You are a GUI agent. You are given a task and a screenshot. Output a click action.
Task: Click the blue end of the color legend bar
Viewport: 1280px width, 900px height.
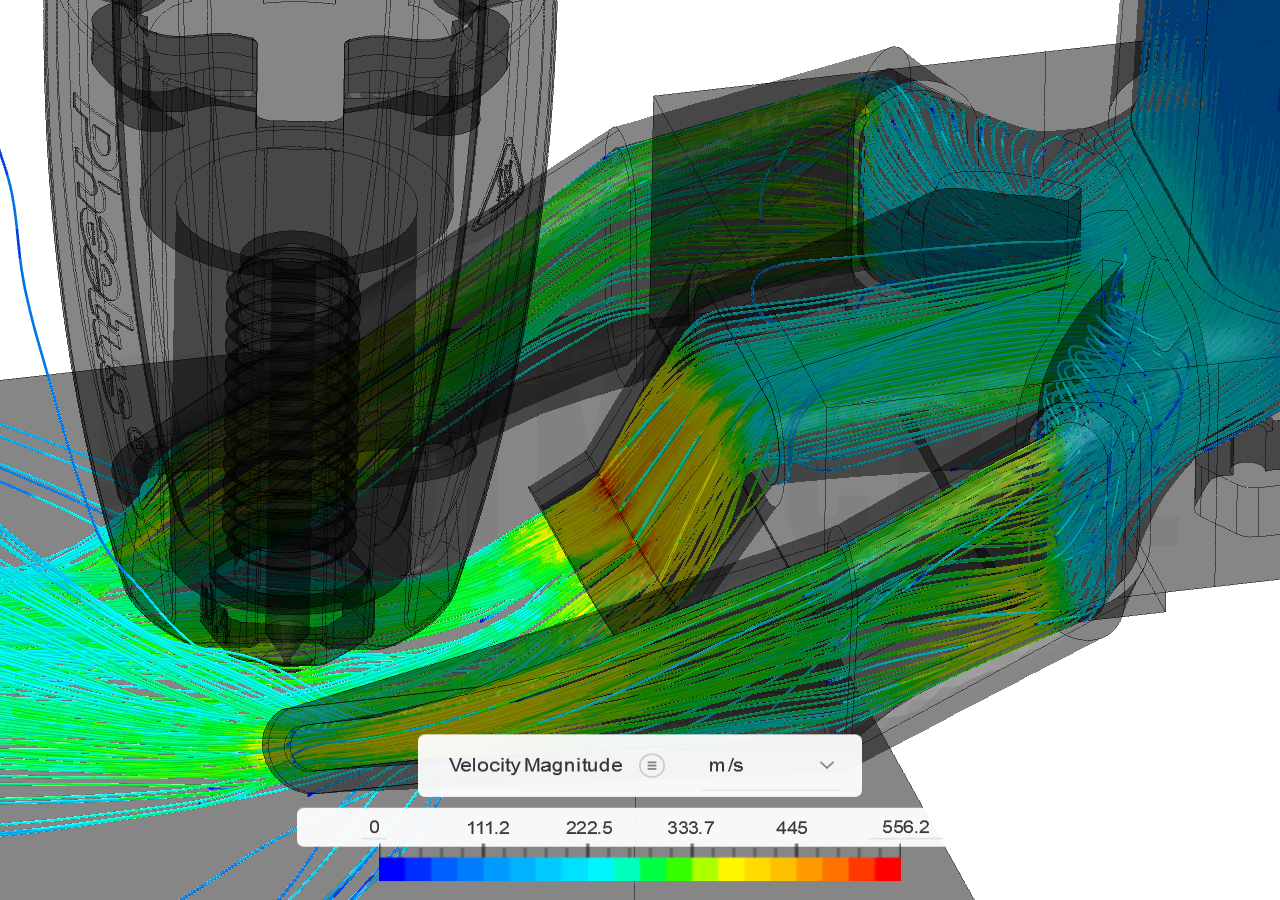(x=390, y=868)
